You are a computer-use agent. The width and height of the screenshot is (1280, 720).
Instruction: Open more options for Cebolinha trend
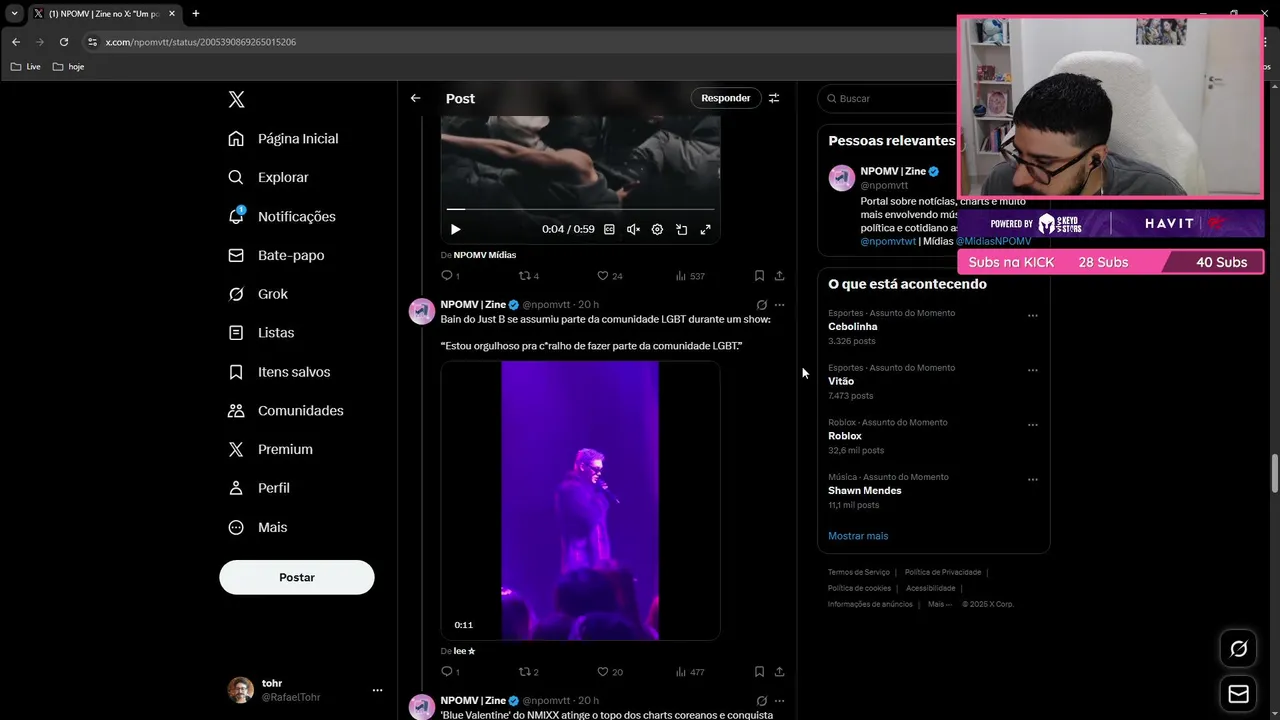coord(1033,316)
